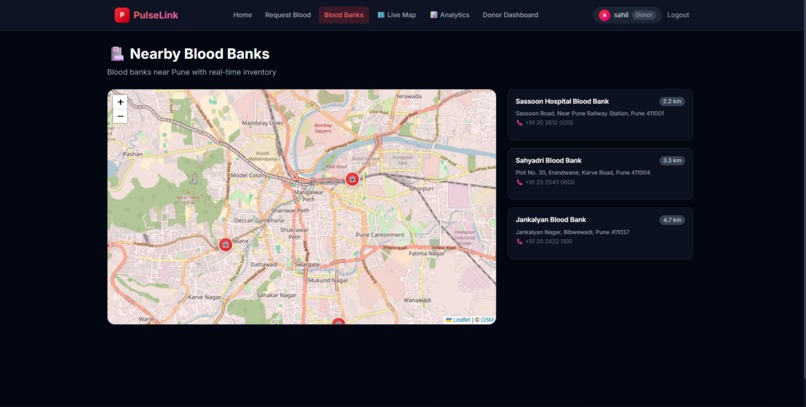
Task: Click the 3.3 km distance badge
Action: (x=672, y=161)
